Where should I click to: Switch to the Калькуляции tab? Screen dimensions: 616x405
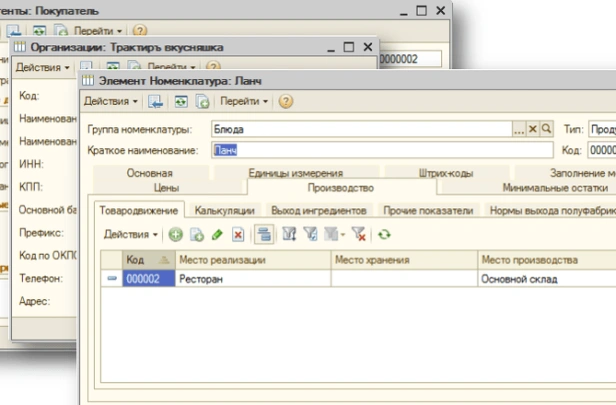(x=225, y=210)
